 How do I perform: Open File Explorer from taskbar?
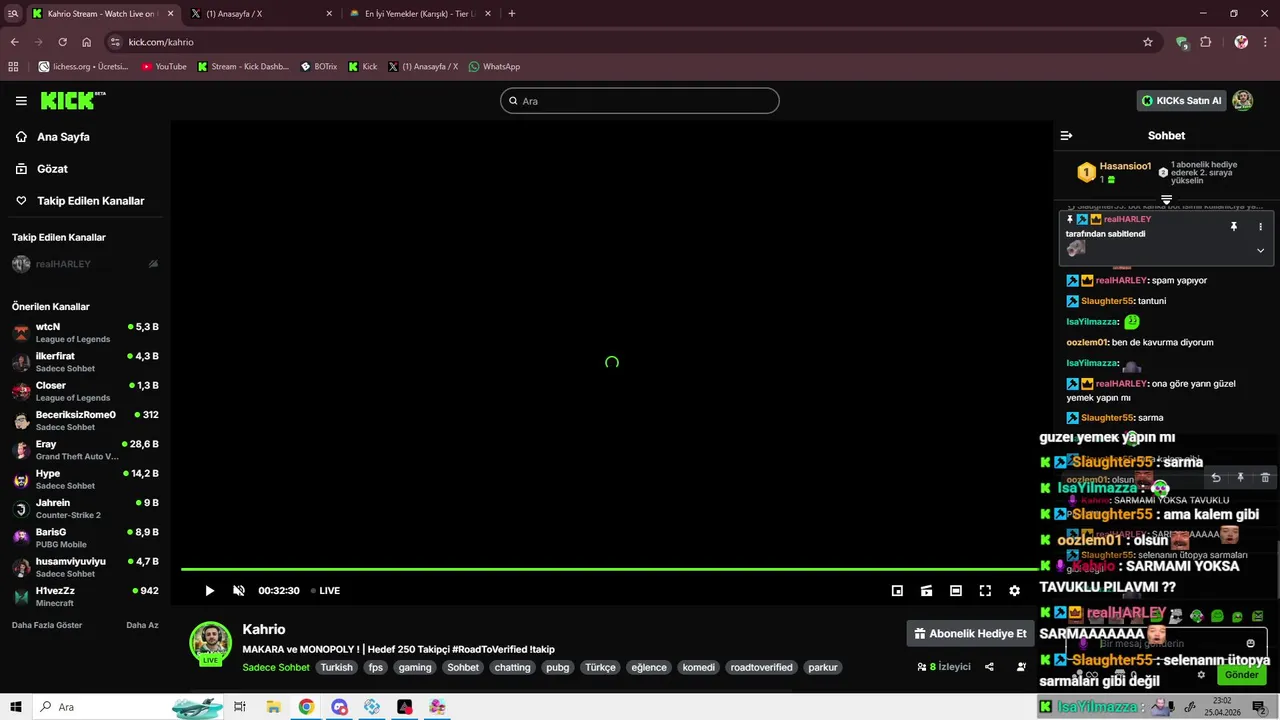tap(273, 707)
